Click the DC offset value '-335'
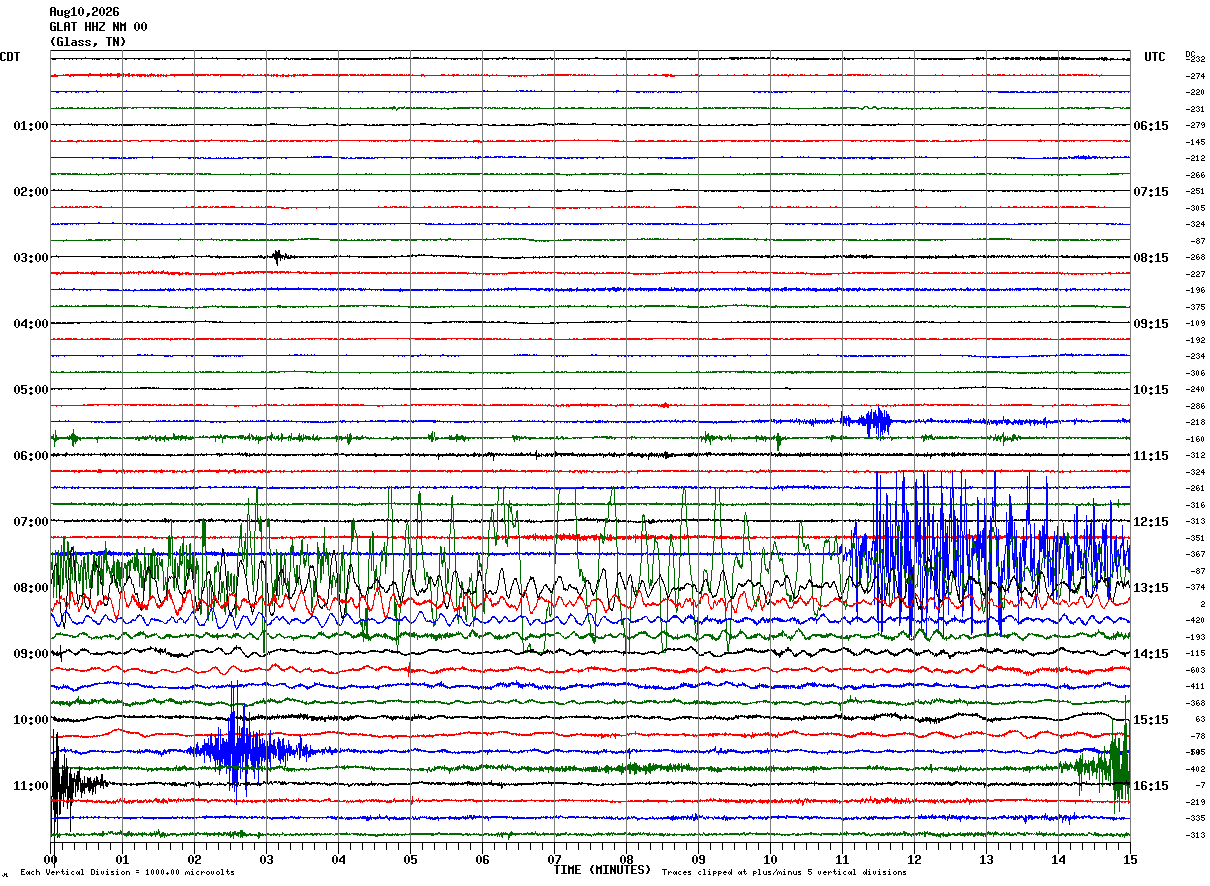 click(1195, 818)
